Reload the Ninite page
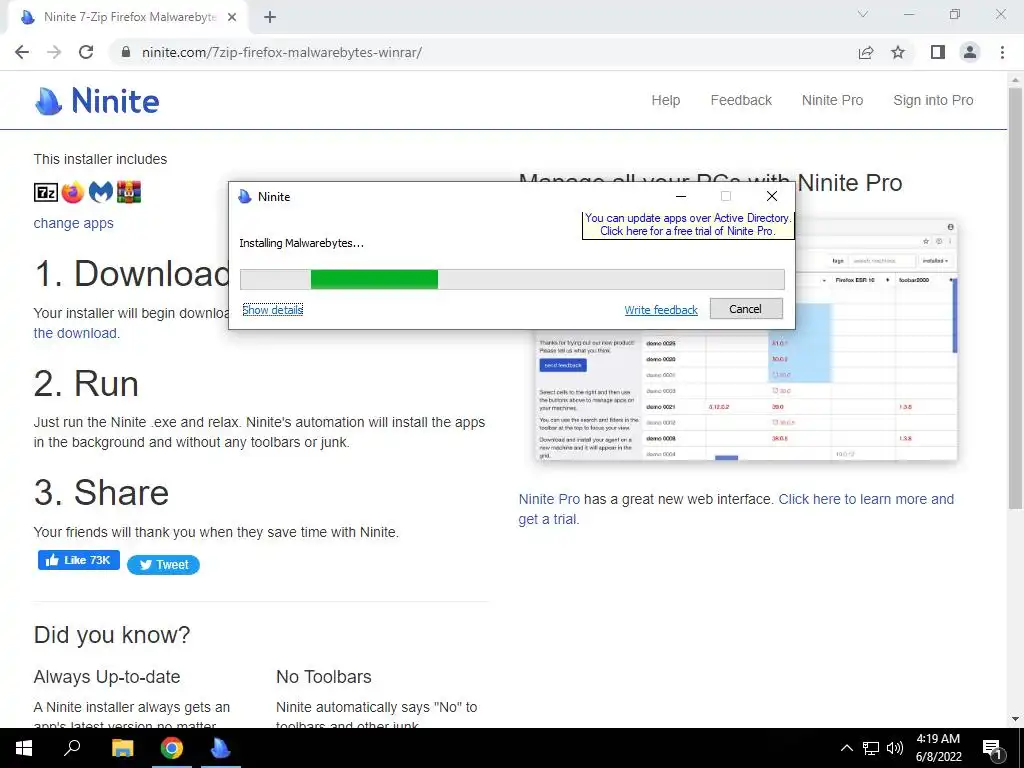 point(86,52)
